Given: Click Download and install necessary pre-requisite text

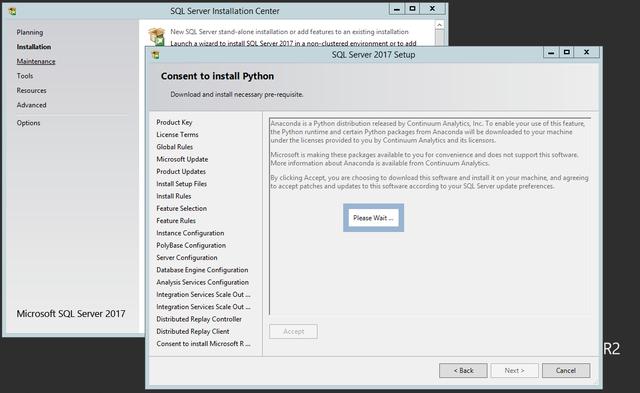Looking at the screenshot, I should click(x=237, y=94).
